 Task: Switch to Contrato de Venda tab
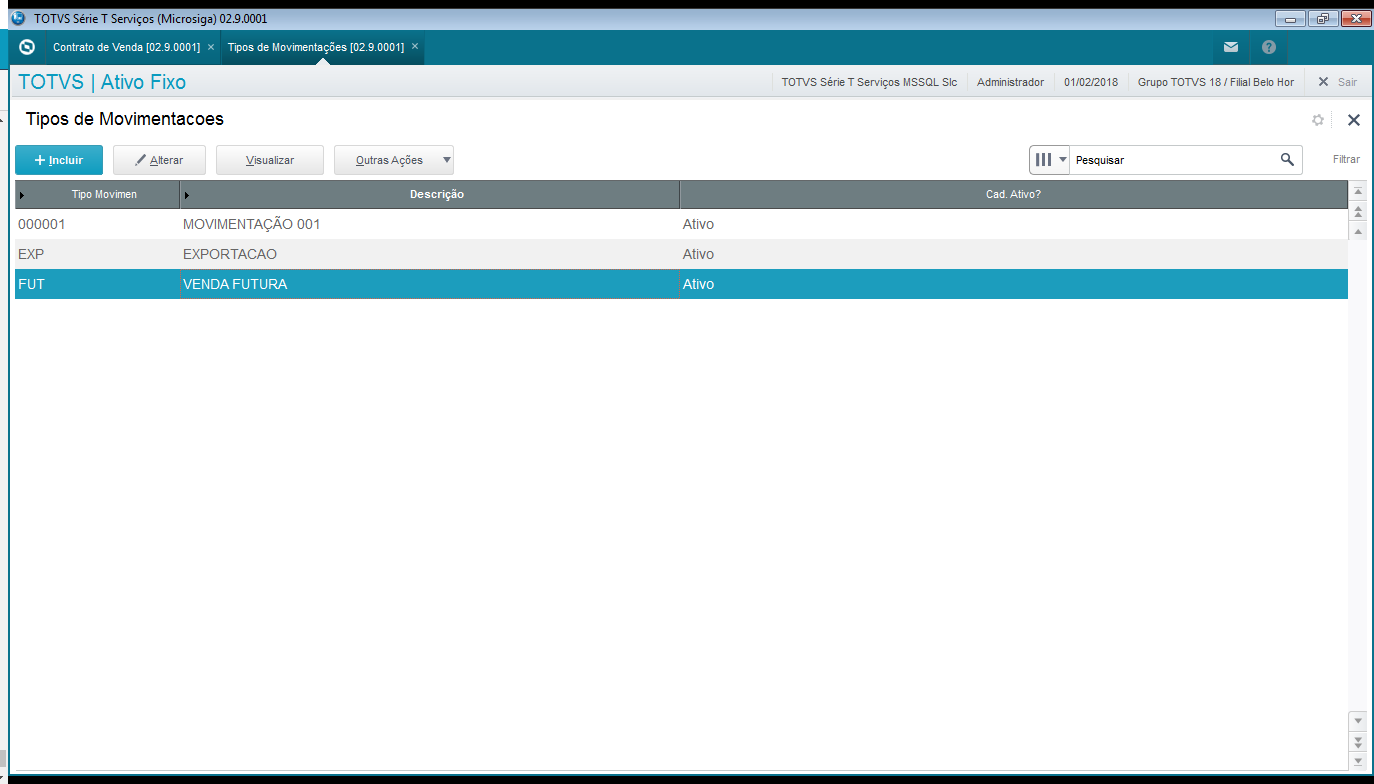pyautogui.click(x=126, y=47)
